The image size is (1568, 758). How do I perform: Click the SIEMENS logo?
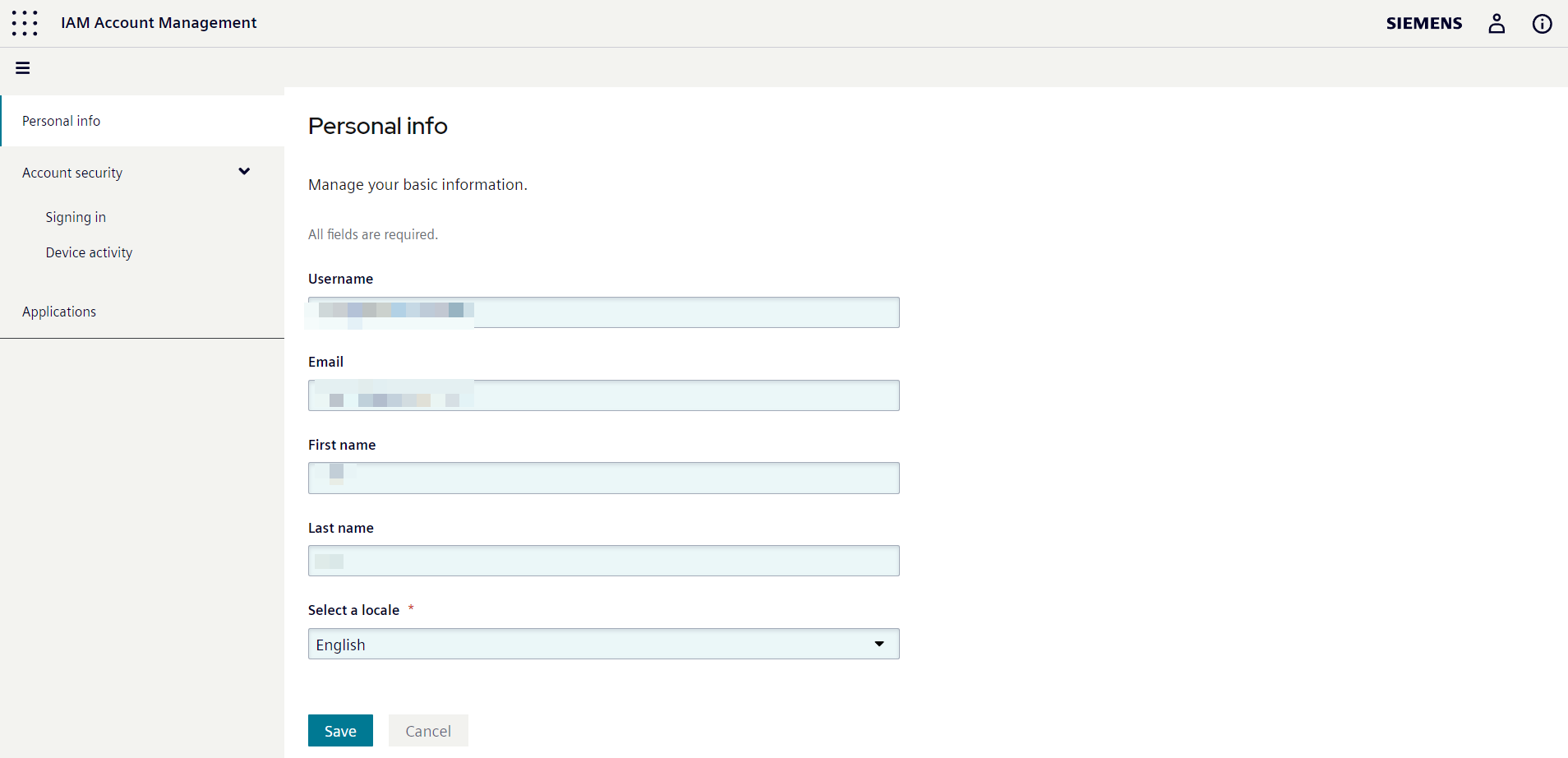[x=1423, y=24]
